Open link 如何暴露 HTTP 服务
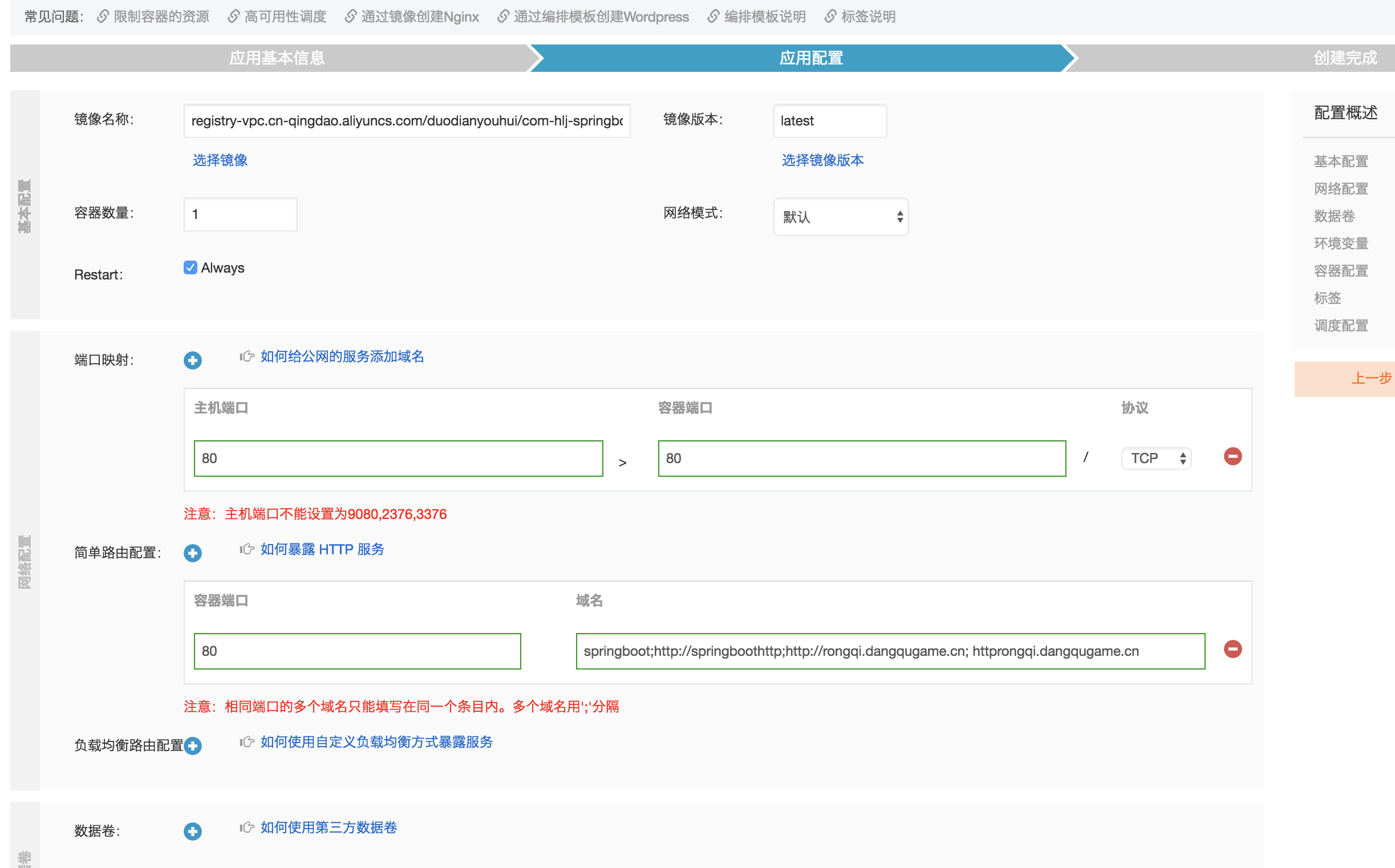 tap(322, 549)
